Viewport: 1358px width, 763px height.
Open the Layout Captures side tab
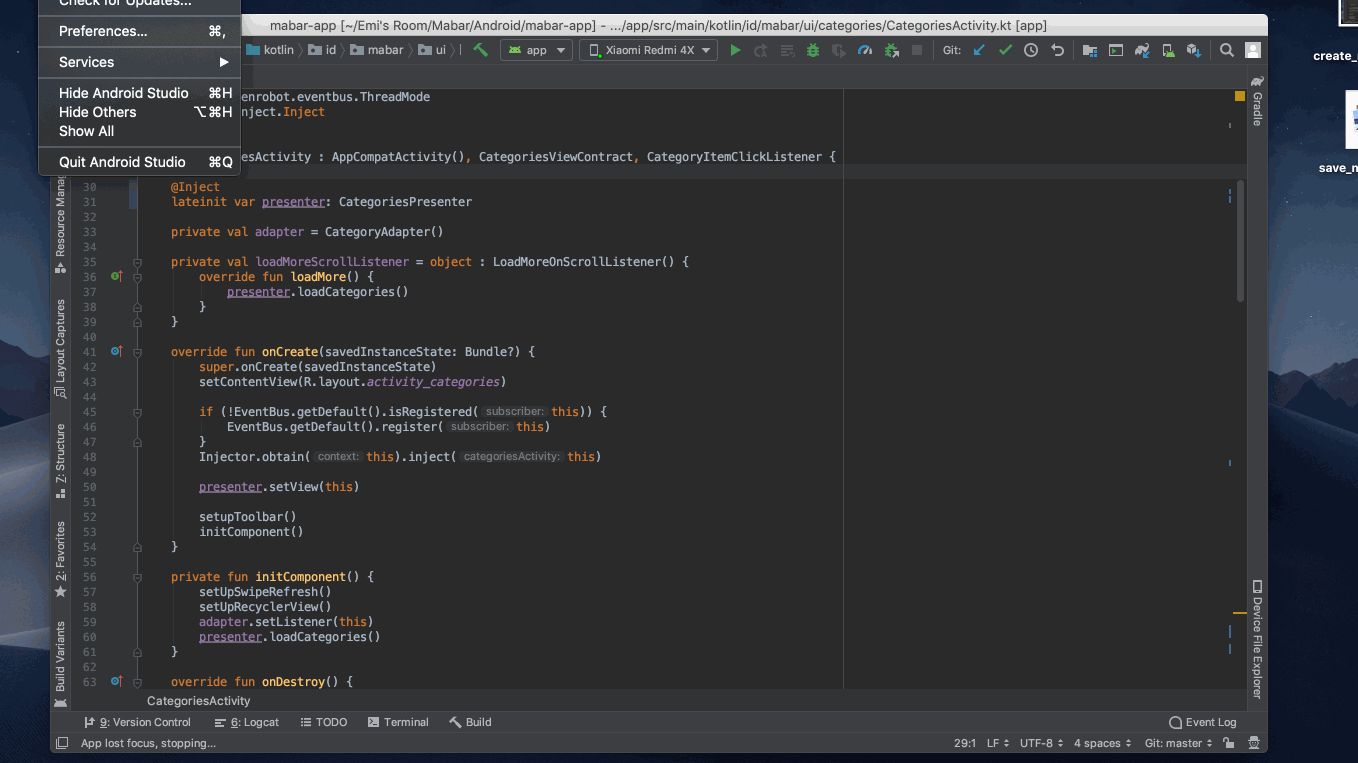61,348
